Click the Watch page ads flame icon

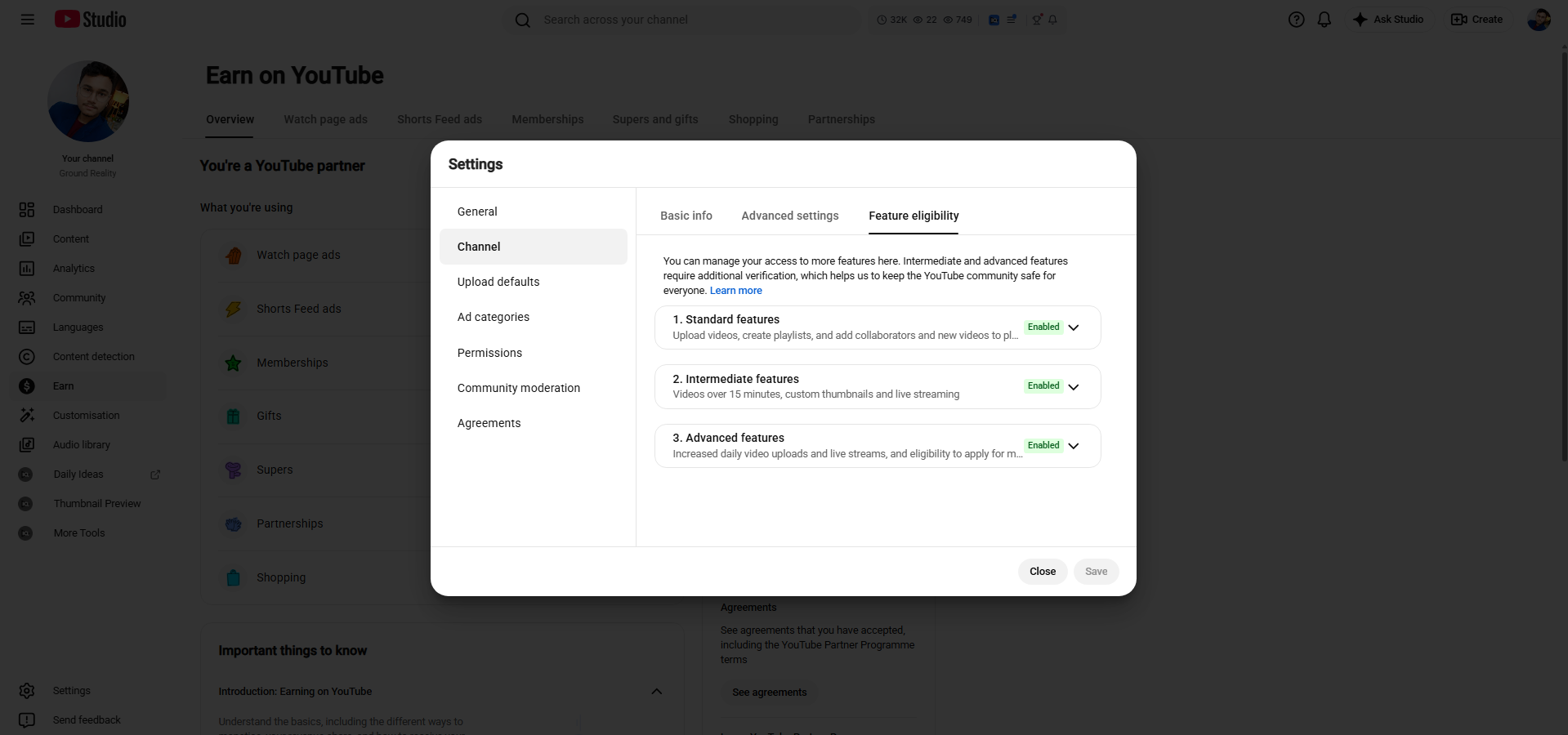[x=234, y=256]
